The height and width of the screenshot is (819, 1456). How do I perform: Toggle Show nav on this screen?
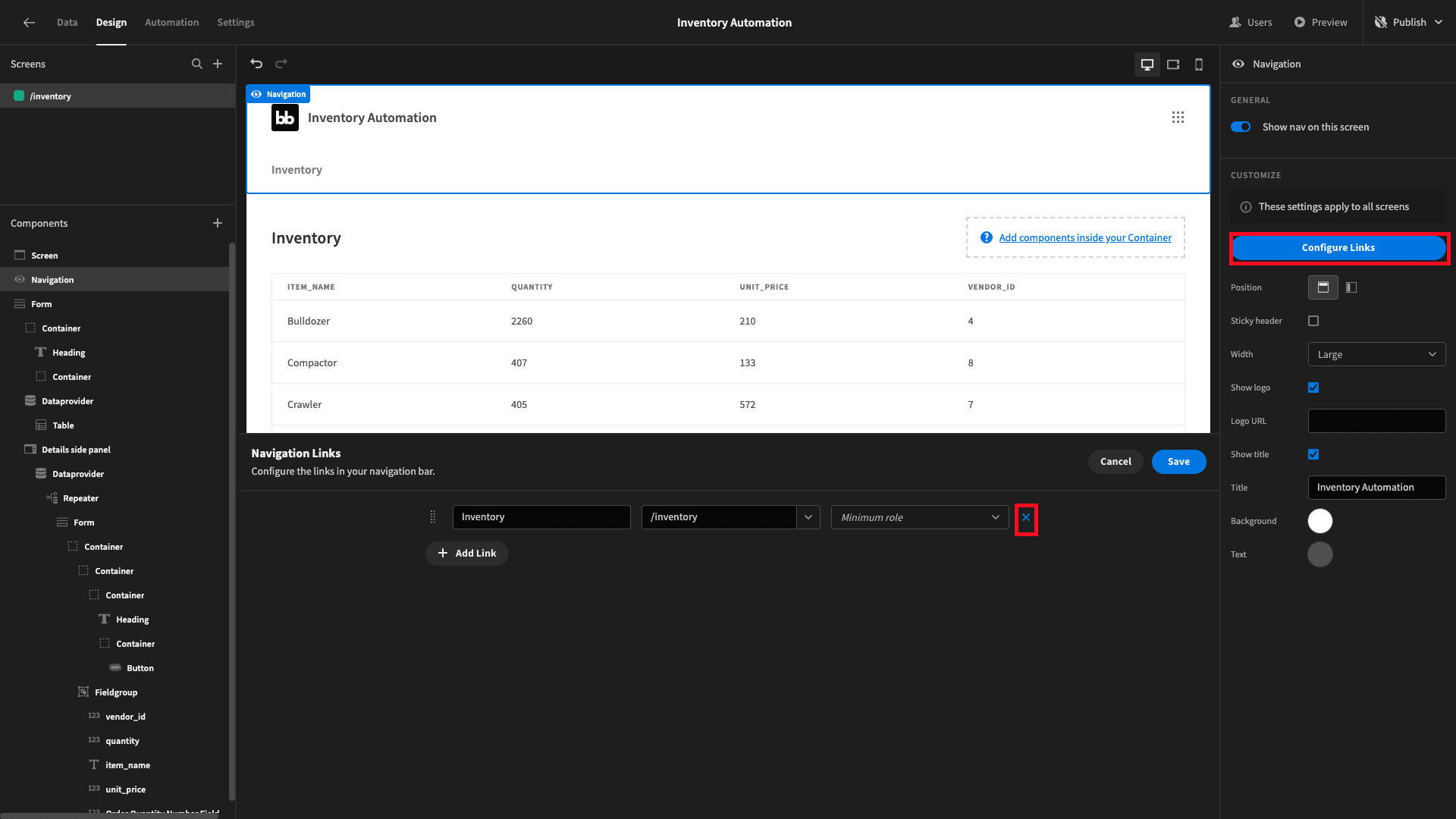coord(1241,127)
